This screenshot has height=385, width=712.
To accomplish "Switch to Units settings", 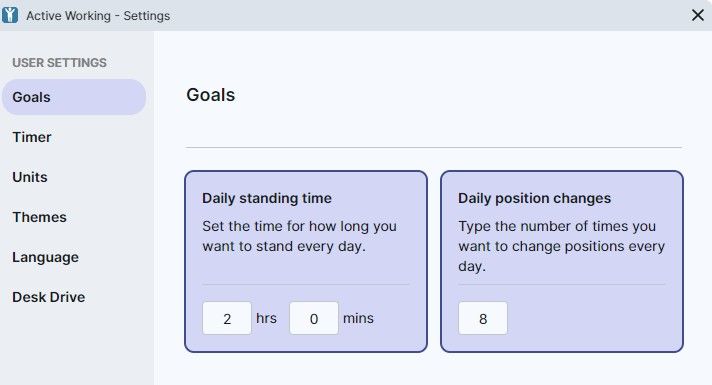I will click(30, 177).
